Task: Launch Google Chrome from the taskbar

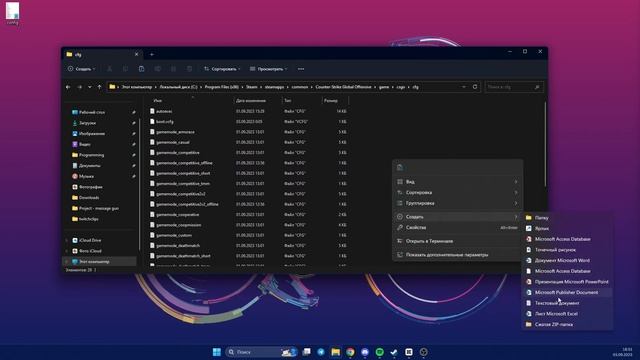Action: 350,352
